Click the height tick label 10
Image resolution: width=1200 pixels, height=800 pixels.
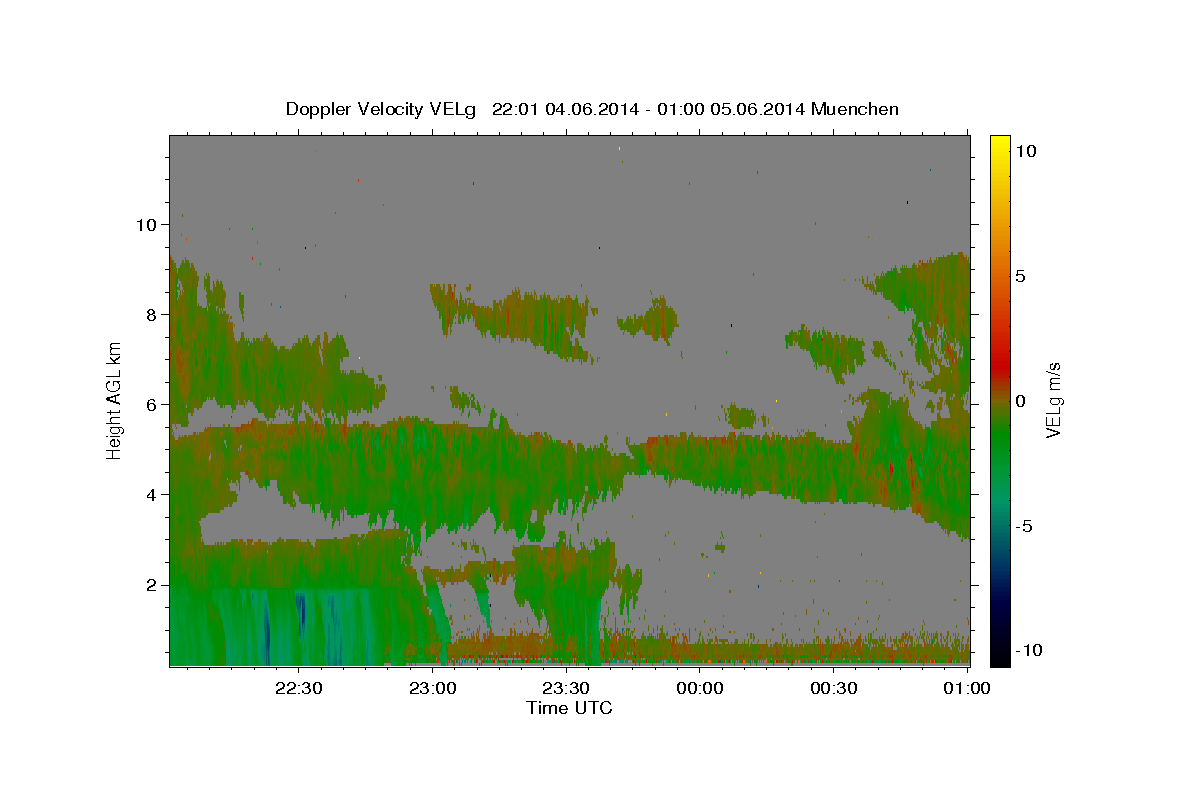click(145, 224)
